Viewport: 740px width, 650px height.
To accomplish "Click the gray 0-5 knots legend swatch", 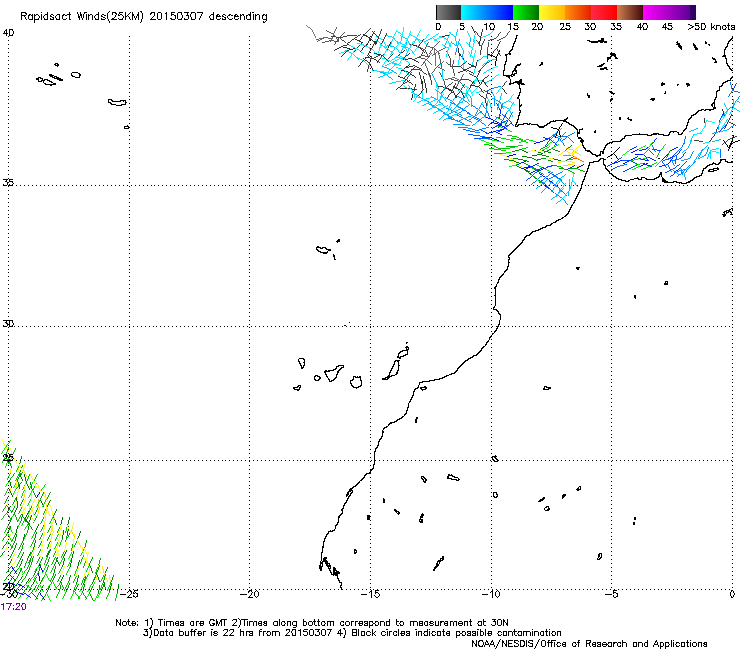I will point(448,12).
